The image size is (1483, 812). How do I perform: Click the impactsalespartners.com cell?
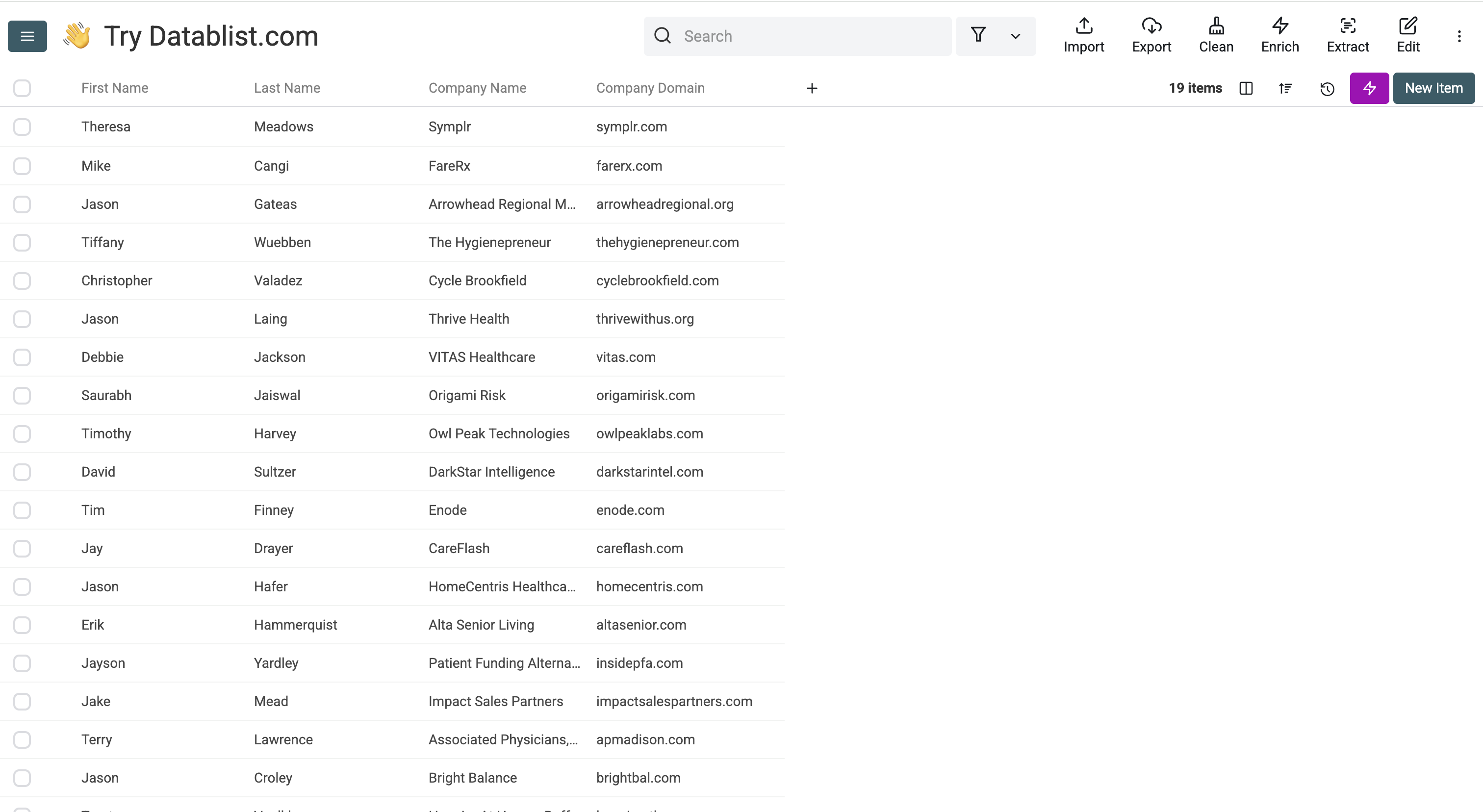(x=673, y=702)
